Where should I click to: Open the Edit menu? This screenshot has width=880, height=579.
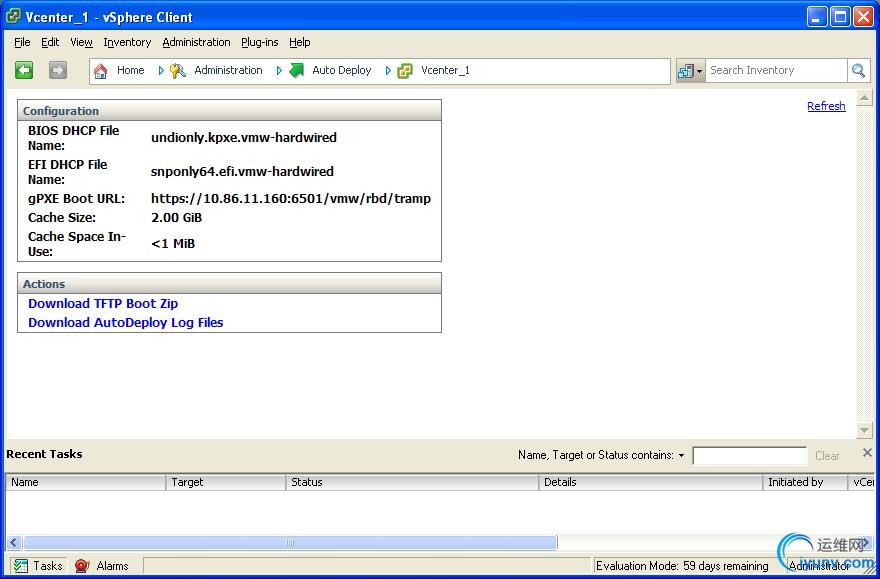(50, 42)
